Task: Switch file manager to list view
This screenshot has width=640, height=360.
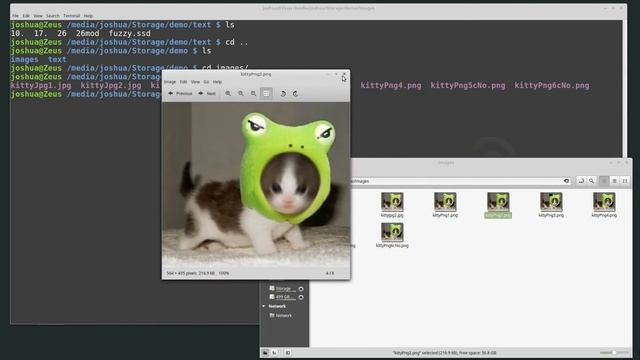Action: pyautogui.click(x=614, y=181)
